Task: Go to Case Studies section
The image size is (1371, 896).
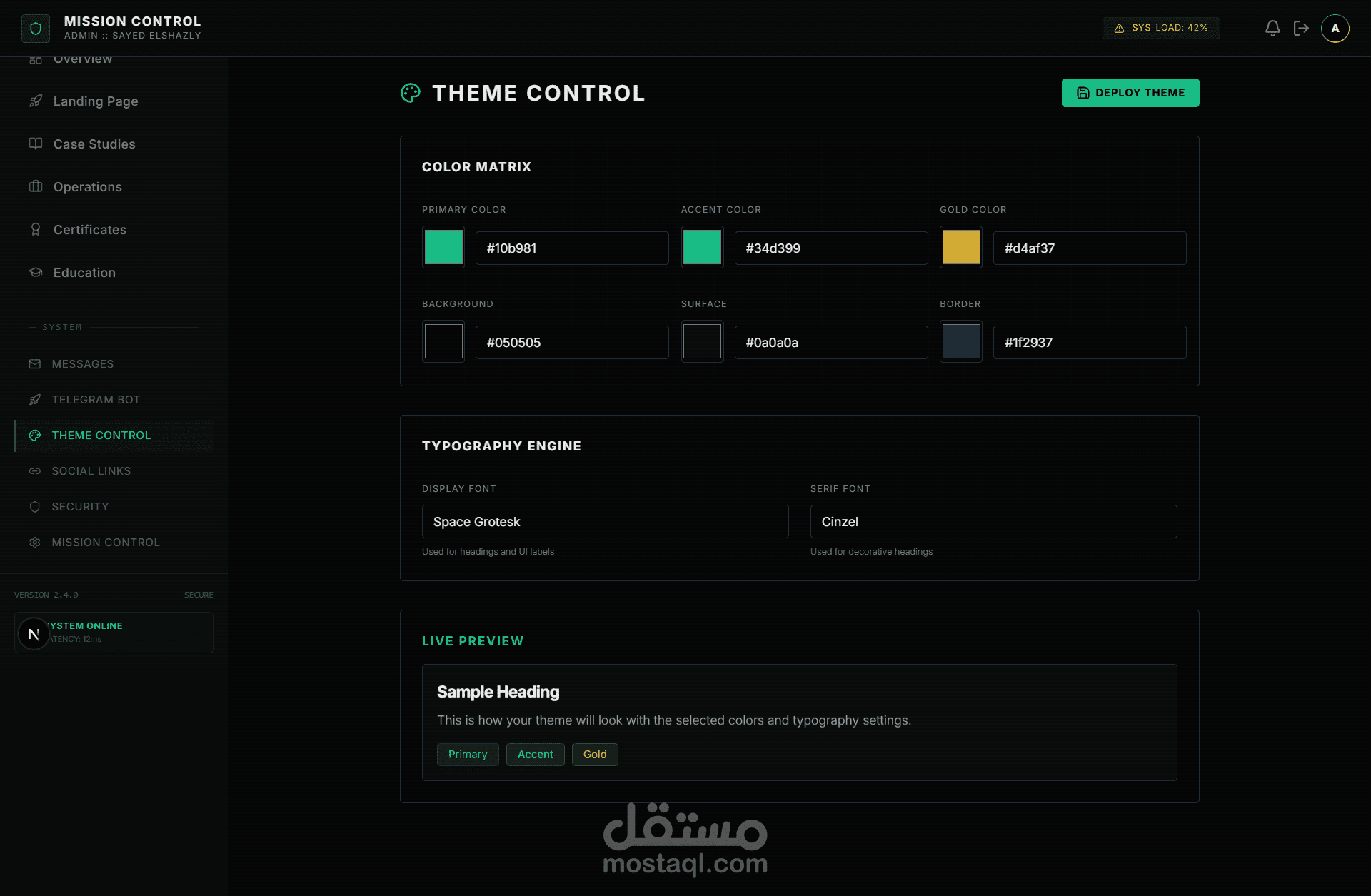Action: coord(94,144)
